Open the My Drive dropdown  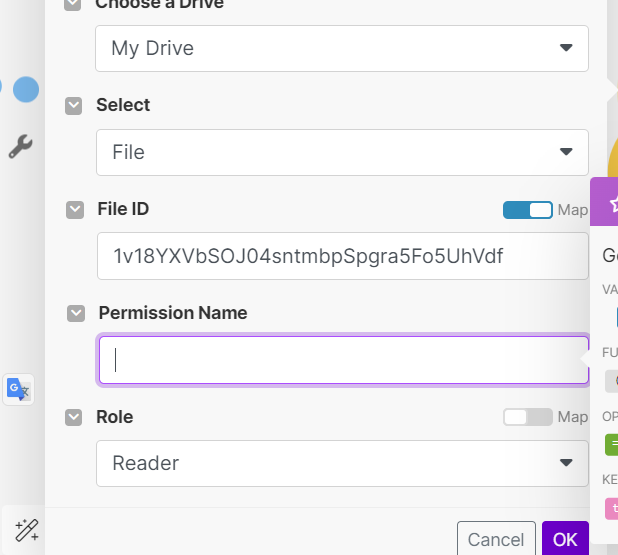pos(341,48)
